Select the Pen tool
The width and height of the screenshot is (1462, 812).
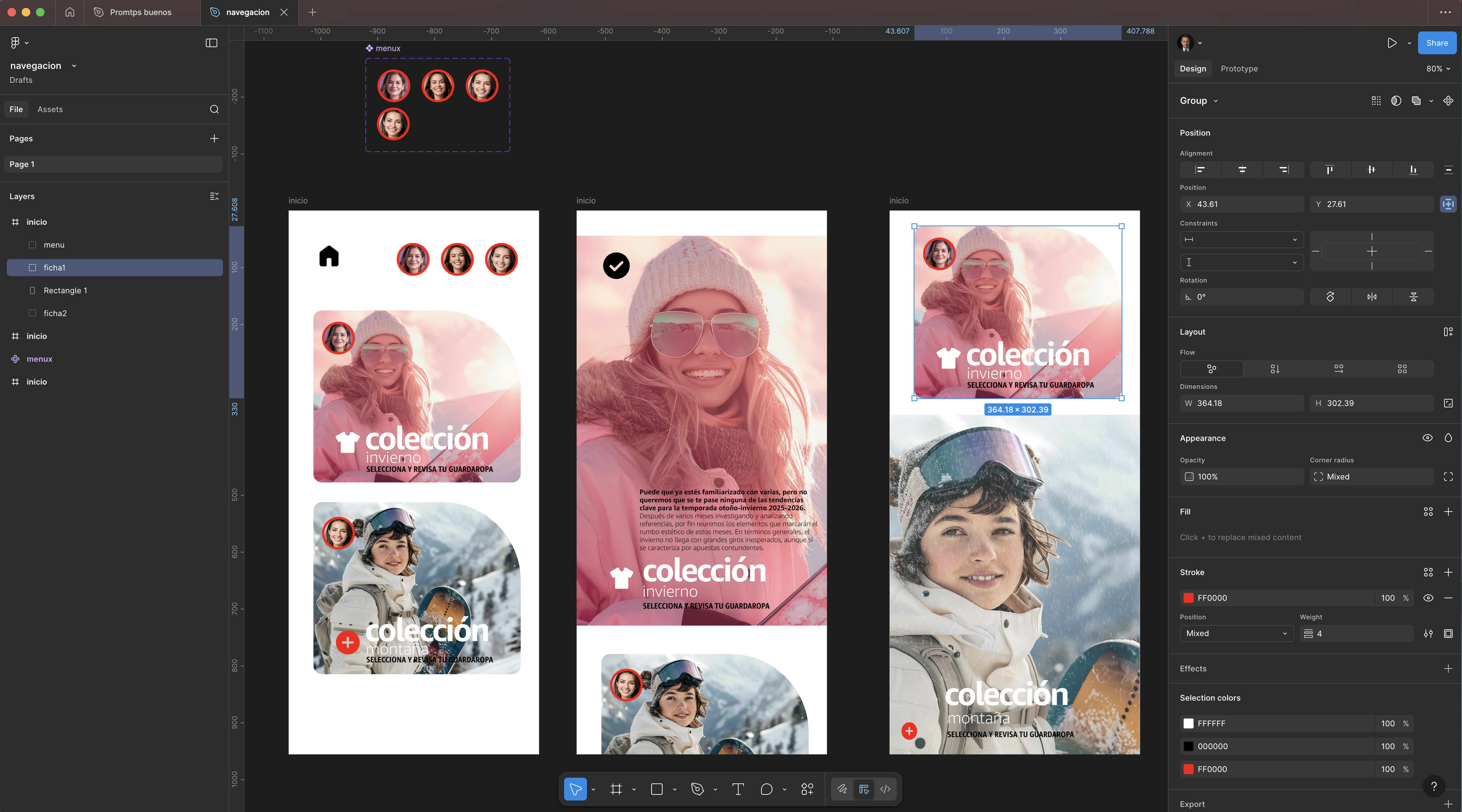coord(697,789)
